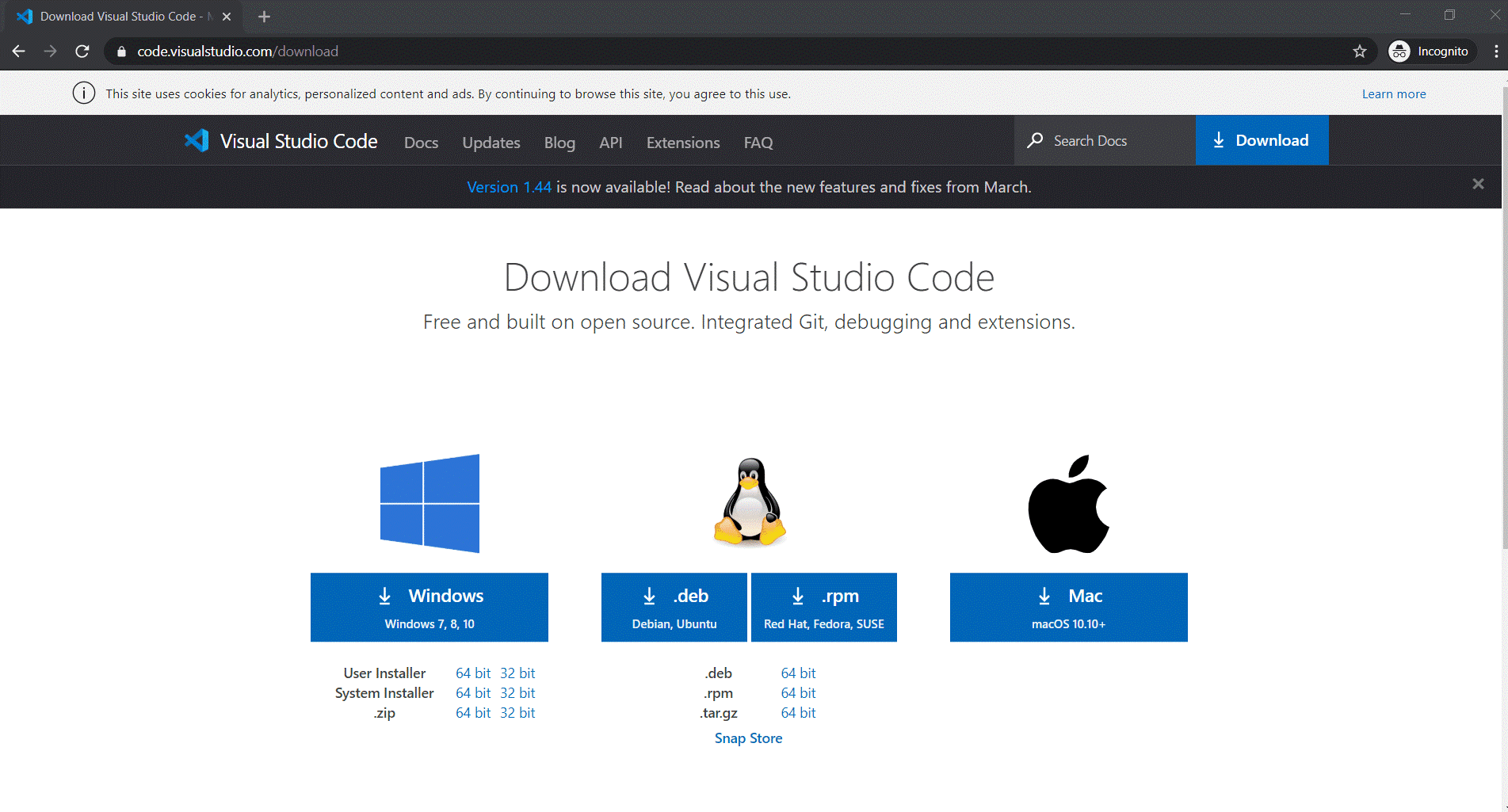
Task: Open the FAQ page
Action: click(x=758, y=143)
